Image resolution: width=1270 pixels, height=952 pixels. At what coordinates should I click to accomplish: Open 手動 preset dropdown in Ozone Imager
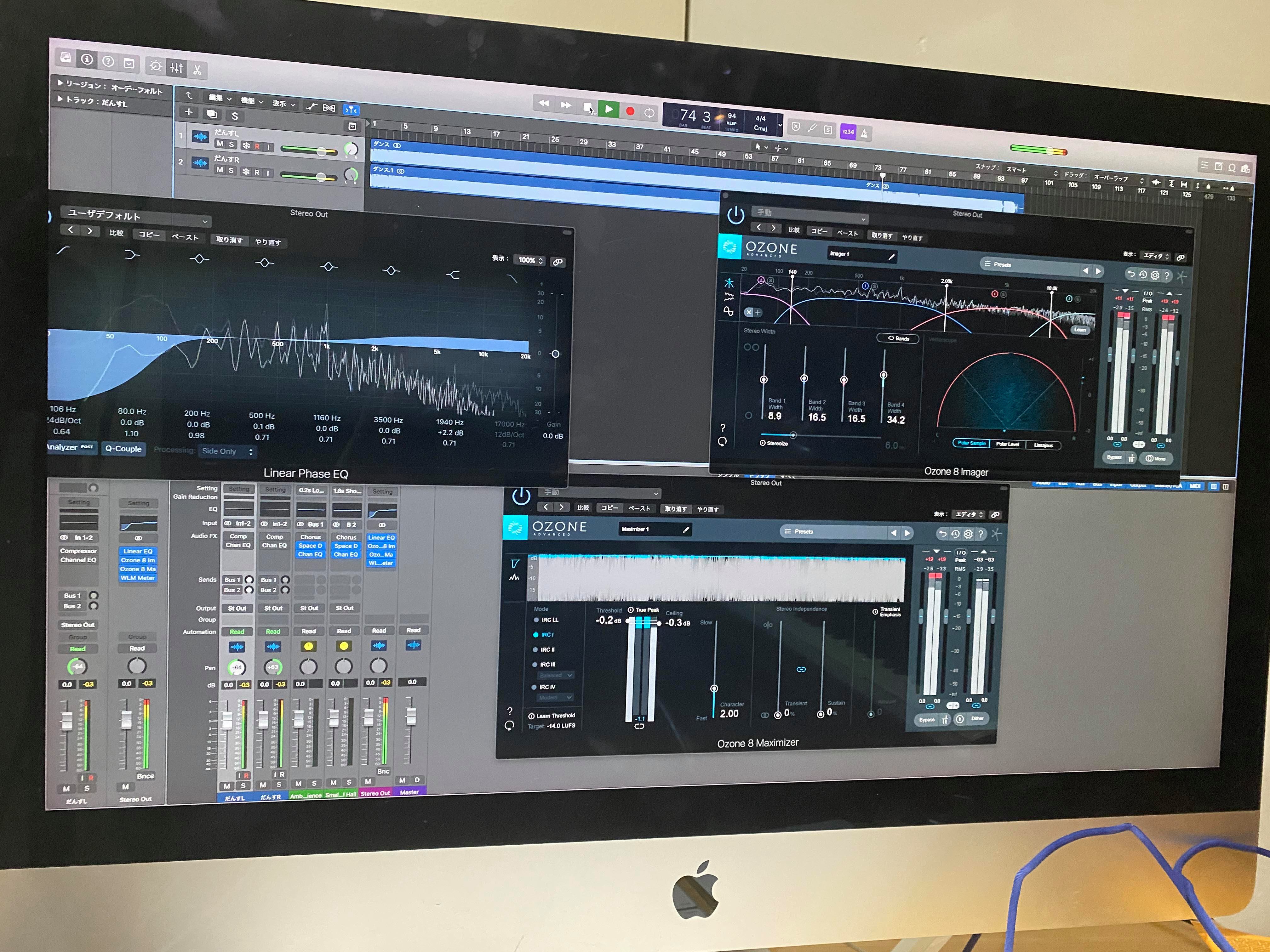coord(809,215)
